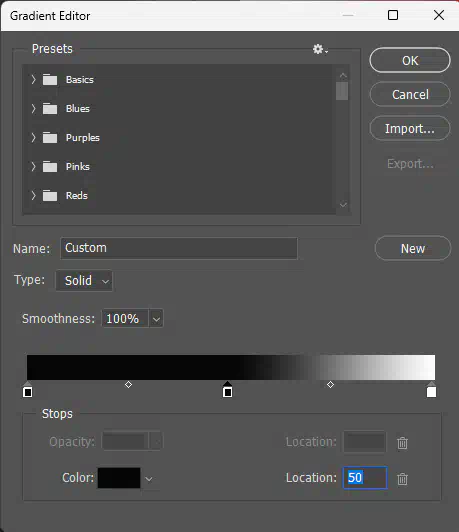
Task: Click the gradient Name input field
Action: click(x=179, y=248)
